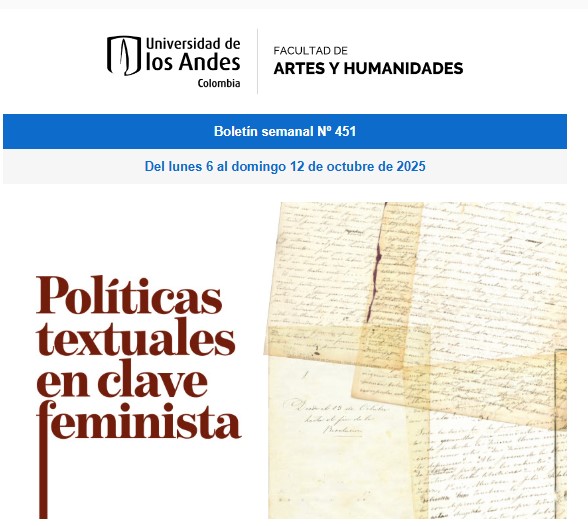Click the vertical divider between the logos

tap(257, 61)
